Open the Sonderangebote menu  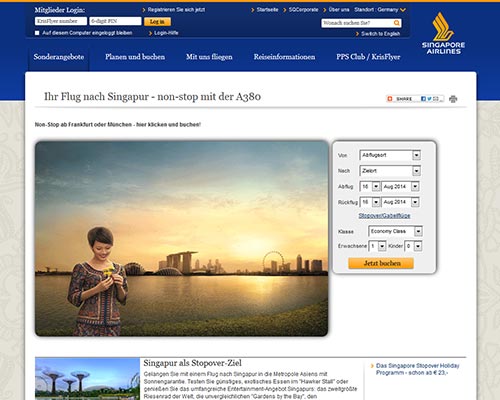(59, 57)
